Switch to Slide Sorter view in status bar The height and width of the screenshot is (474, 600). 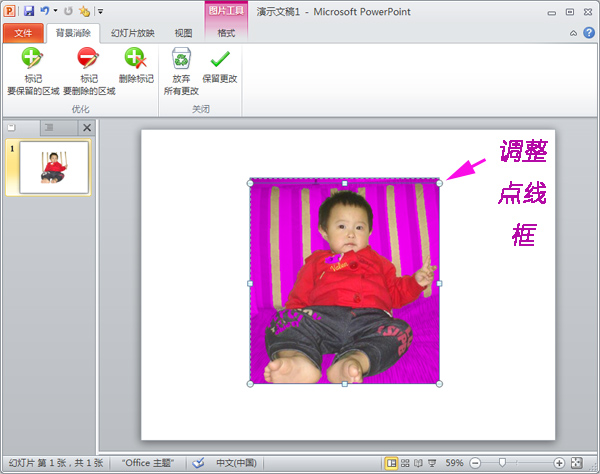(405, 463)
